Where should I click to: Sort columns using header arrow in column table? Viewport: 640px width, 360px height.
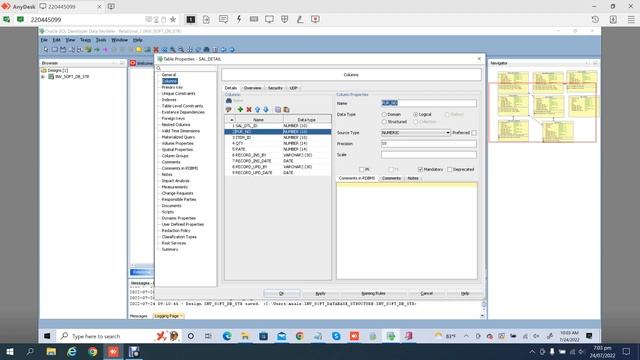click(231, 120)
